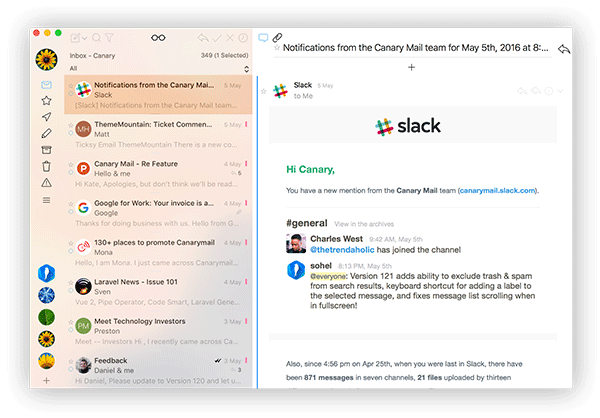Image resolution: width=600 pixels, height=418 pixels.
Task: Toggle star beside Slack sender in message
Action: click(x=264, y=91)
